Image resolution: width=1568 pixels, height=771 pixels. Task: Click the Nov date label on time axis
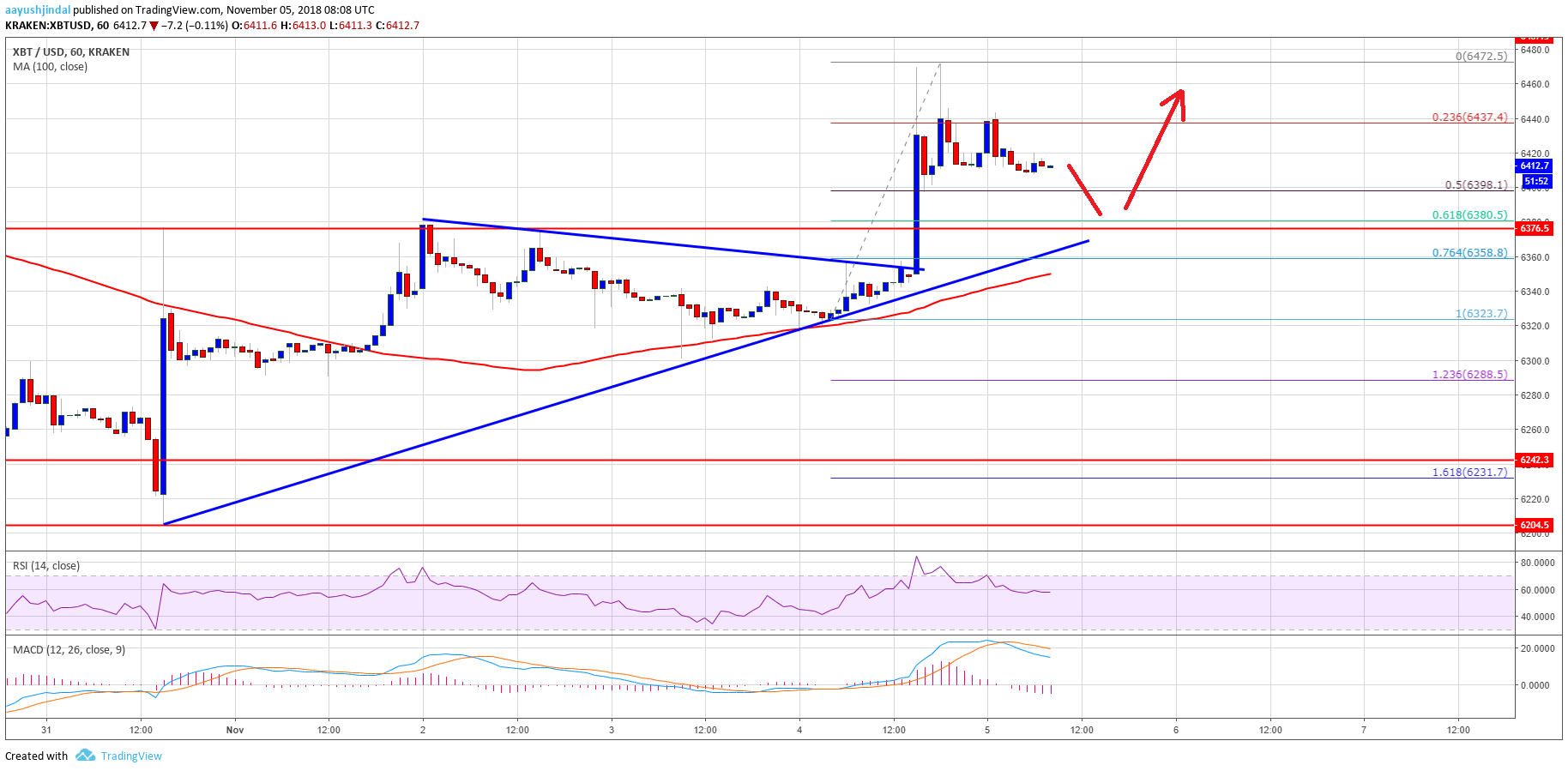pos(235,731)
